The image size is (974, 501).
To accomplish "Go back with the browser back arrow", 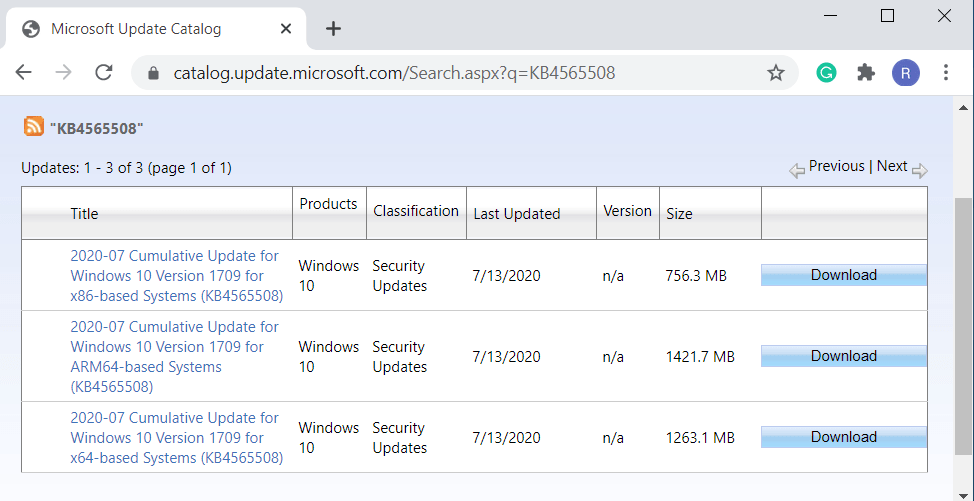I will 24,73.
